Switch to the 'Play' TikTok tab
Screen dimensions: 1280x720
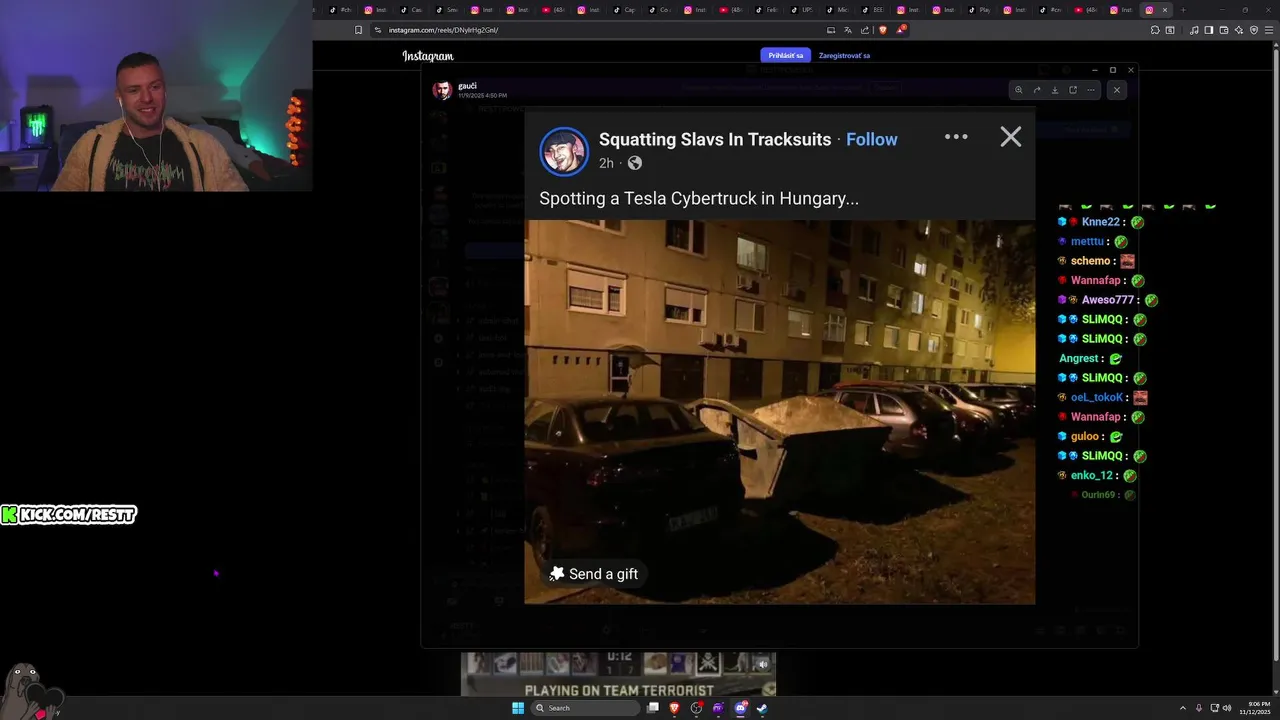(x=980, y=10)
